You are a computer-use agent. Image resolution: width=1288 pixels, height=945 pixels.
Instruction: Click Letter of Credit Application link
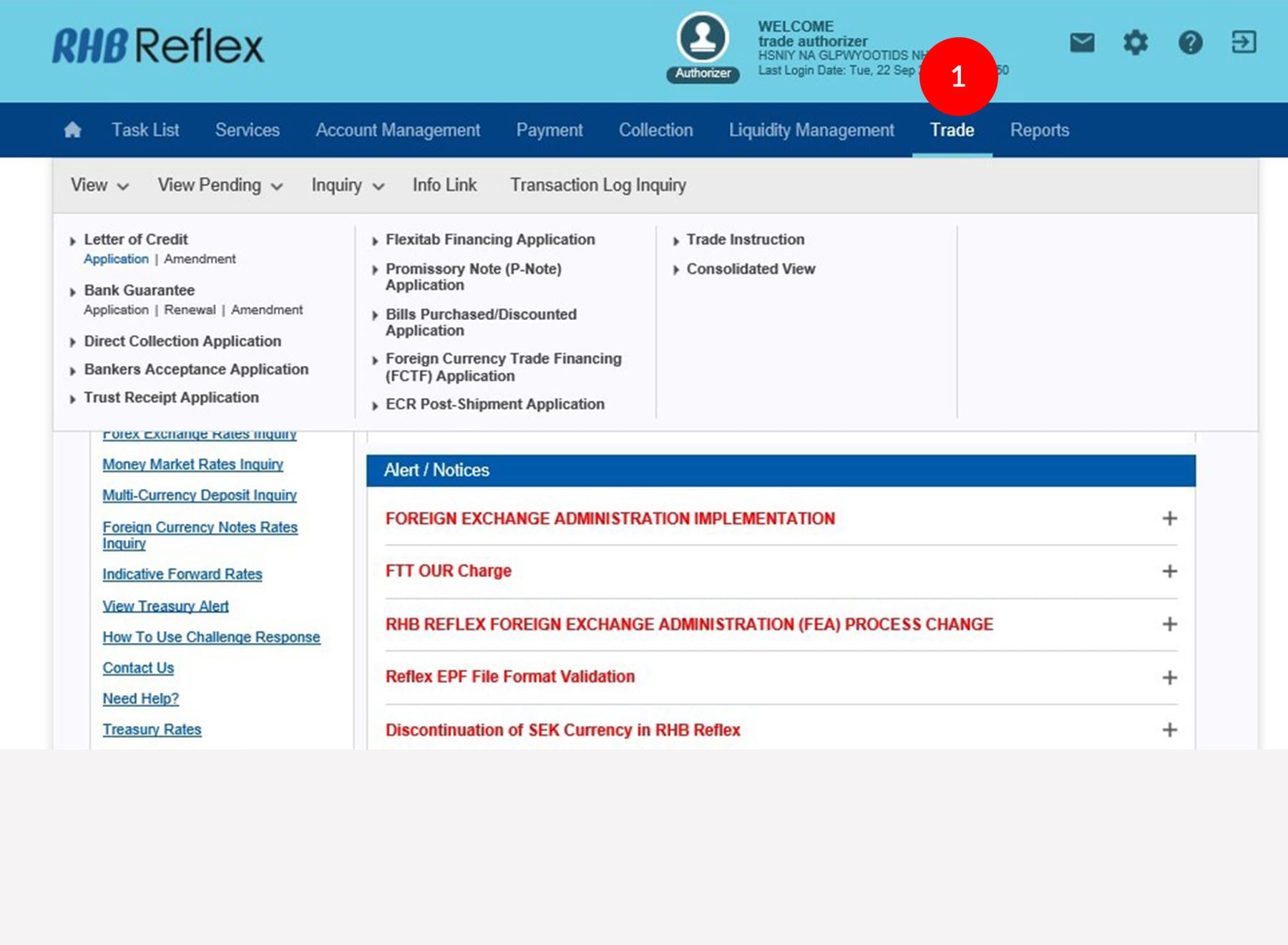pyautogui.click(x=116, y=259)
